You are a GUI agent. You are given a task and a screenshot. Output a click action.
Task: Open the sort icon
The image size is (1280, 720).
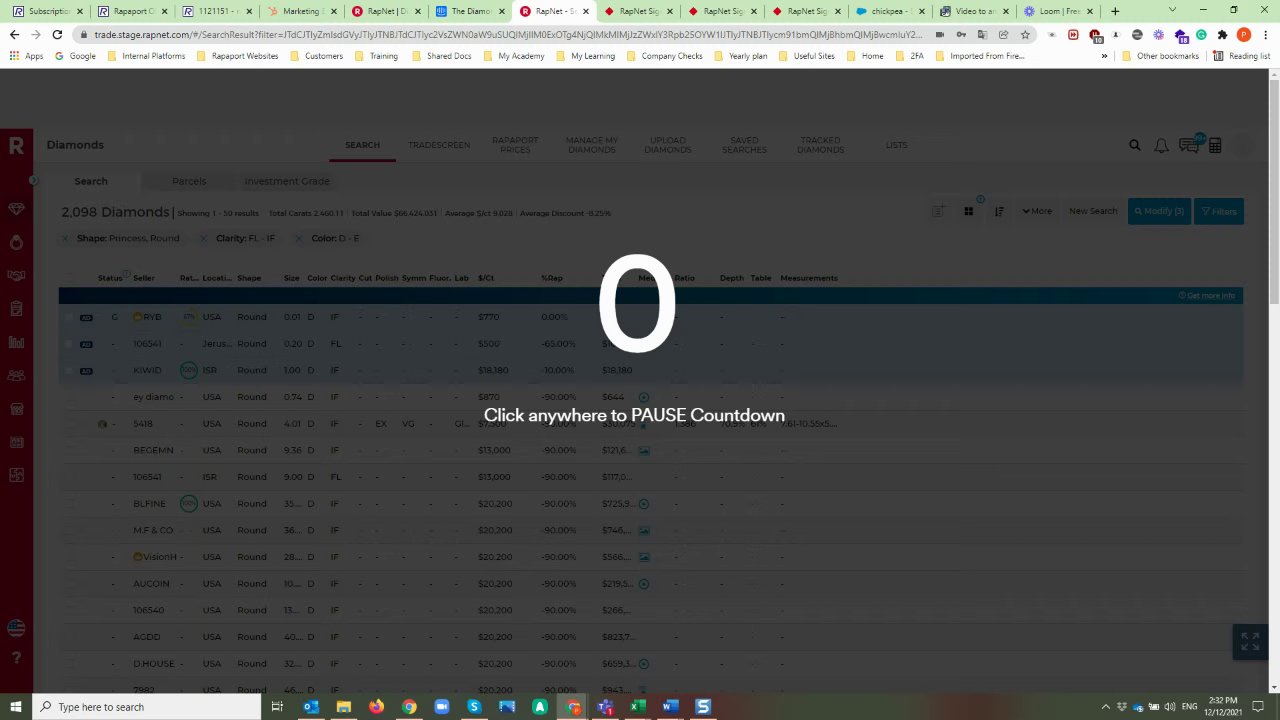[x=998, y=211]
